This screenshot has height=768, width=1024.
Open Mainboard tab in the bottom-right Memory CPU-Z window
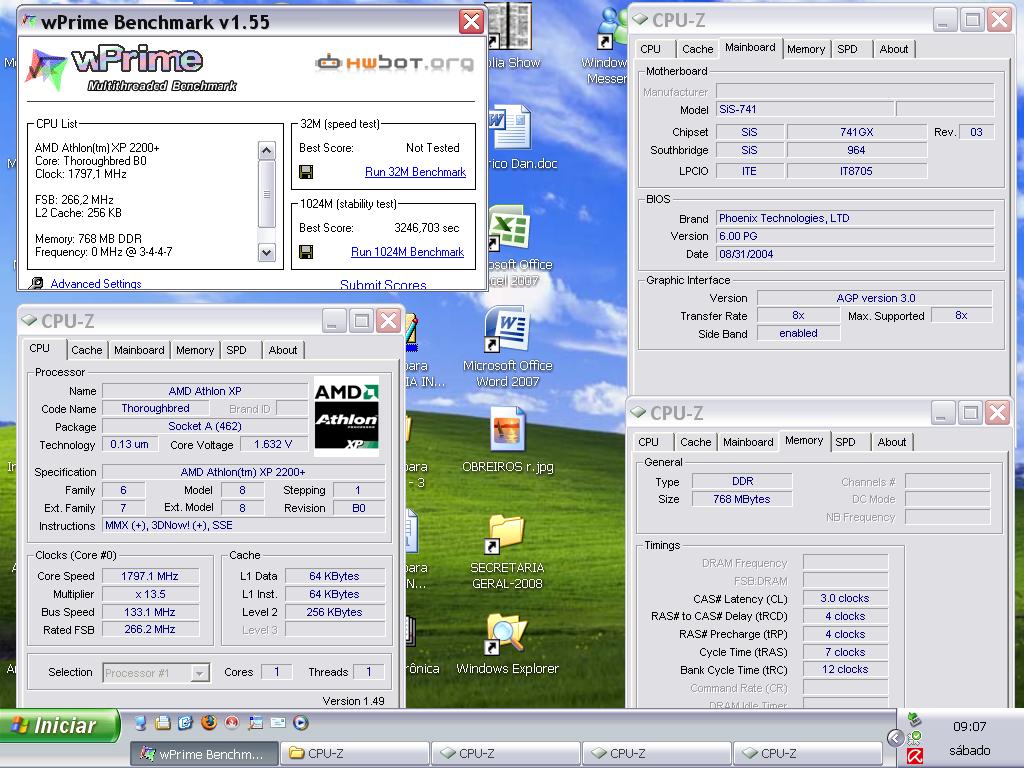click(x=748, y=442)
